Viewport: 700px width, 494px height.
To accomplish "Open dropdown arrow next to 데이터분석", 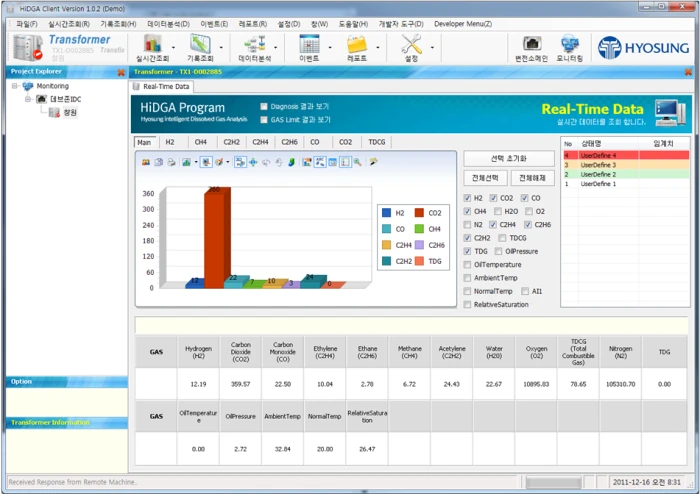I will [x=275, y=47].
